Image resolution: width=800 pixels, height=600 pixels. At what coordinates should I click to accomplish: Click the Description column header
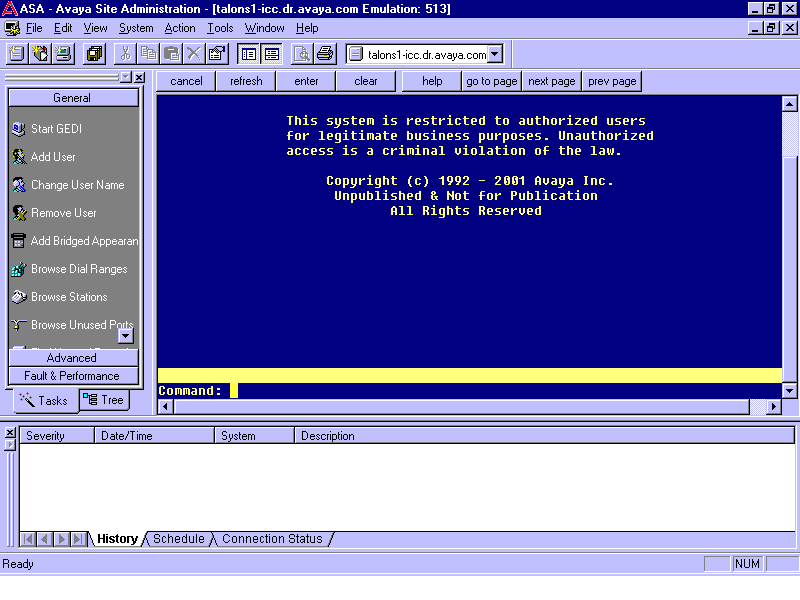point(544,436)
